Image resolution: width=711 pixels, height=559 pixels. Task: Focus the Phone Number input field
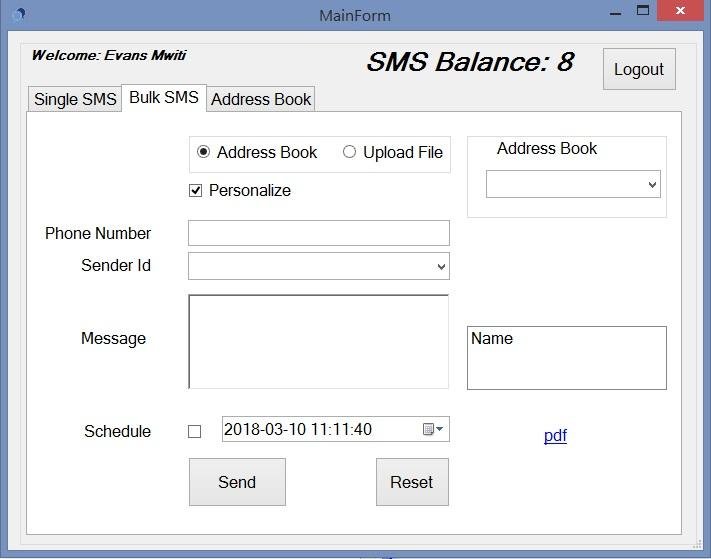[319, 233]
